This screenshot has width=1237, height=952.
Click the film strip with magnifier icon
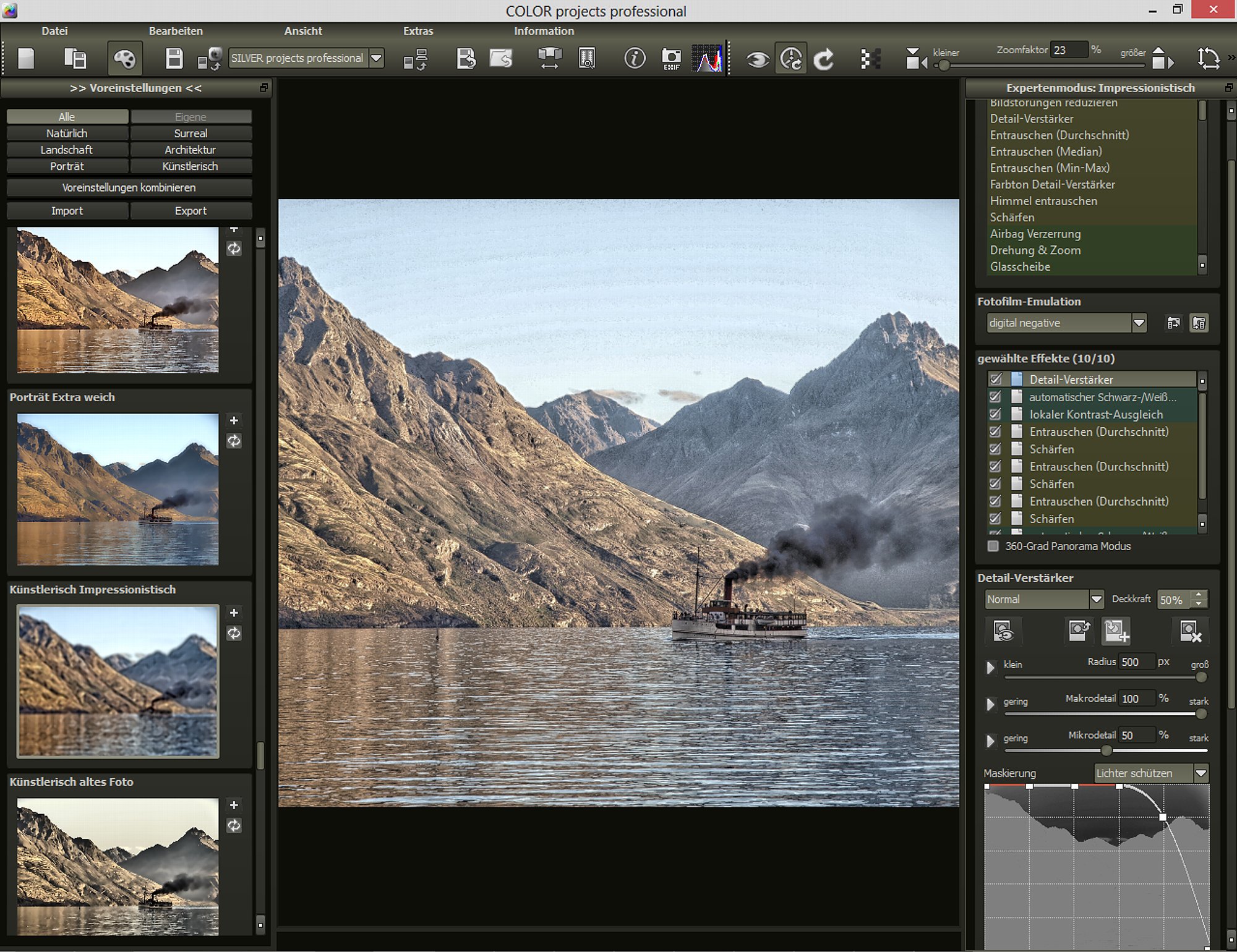tap(586, 59)
